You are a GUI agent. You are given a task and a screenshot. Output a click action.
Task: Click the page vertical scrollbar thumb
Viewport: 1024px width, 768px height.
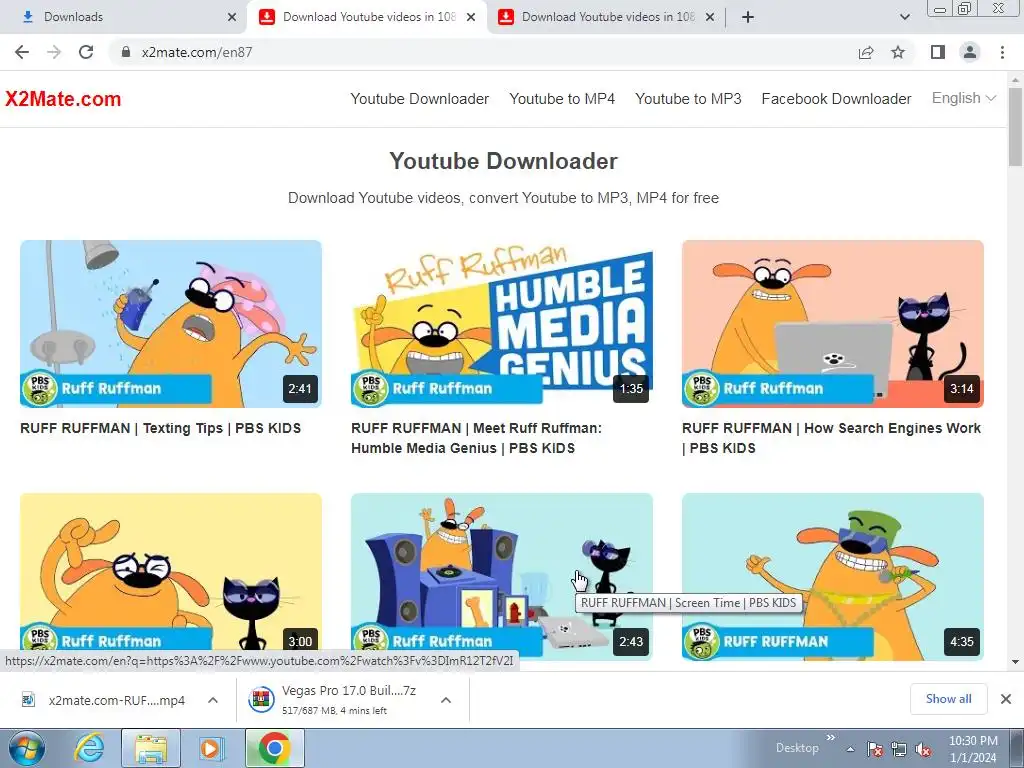pyautogui.click(x=1015, y=126)
